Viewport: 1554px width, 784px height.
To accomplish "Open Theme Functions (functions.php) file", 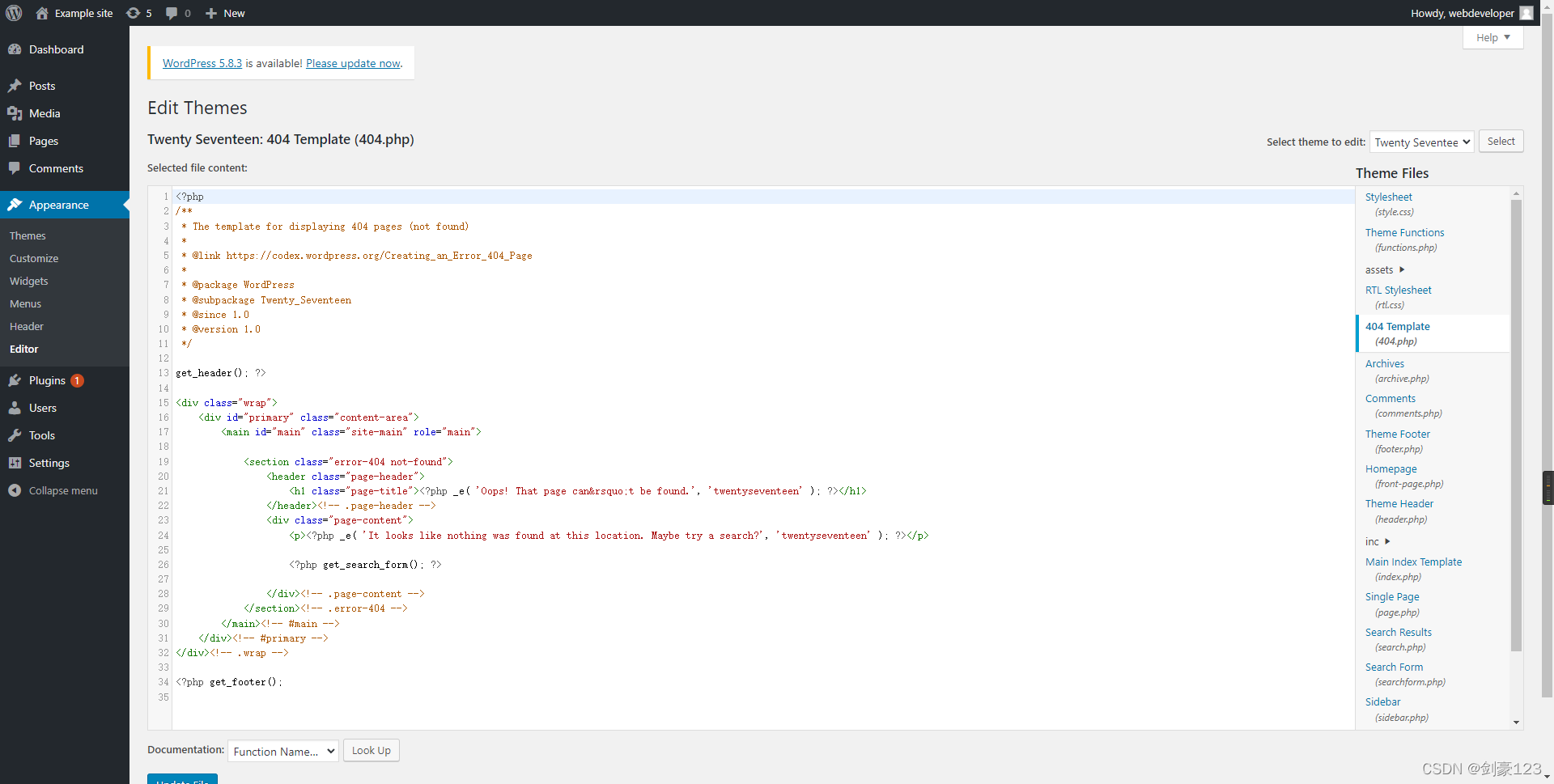I will [x=1404, y=239].
